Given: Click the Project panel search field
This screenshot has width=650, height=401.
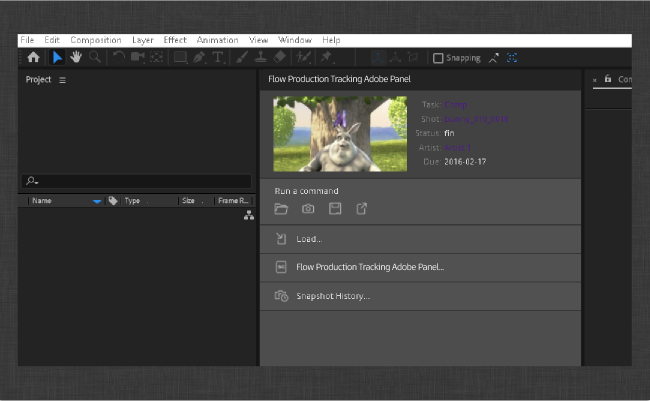Looking at the screenshot, I should coord(136,181).
